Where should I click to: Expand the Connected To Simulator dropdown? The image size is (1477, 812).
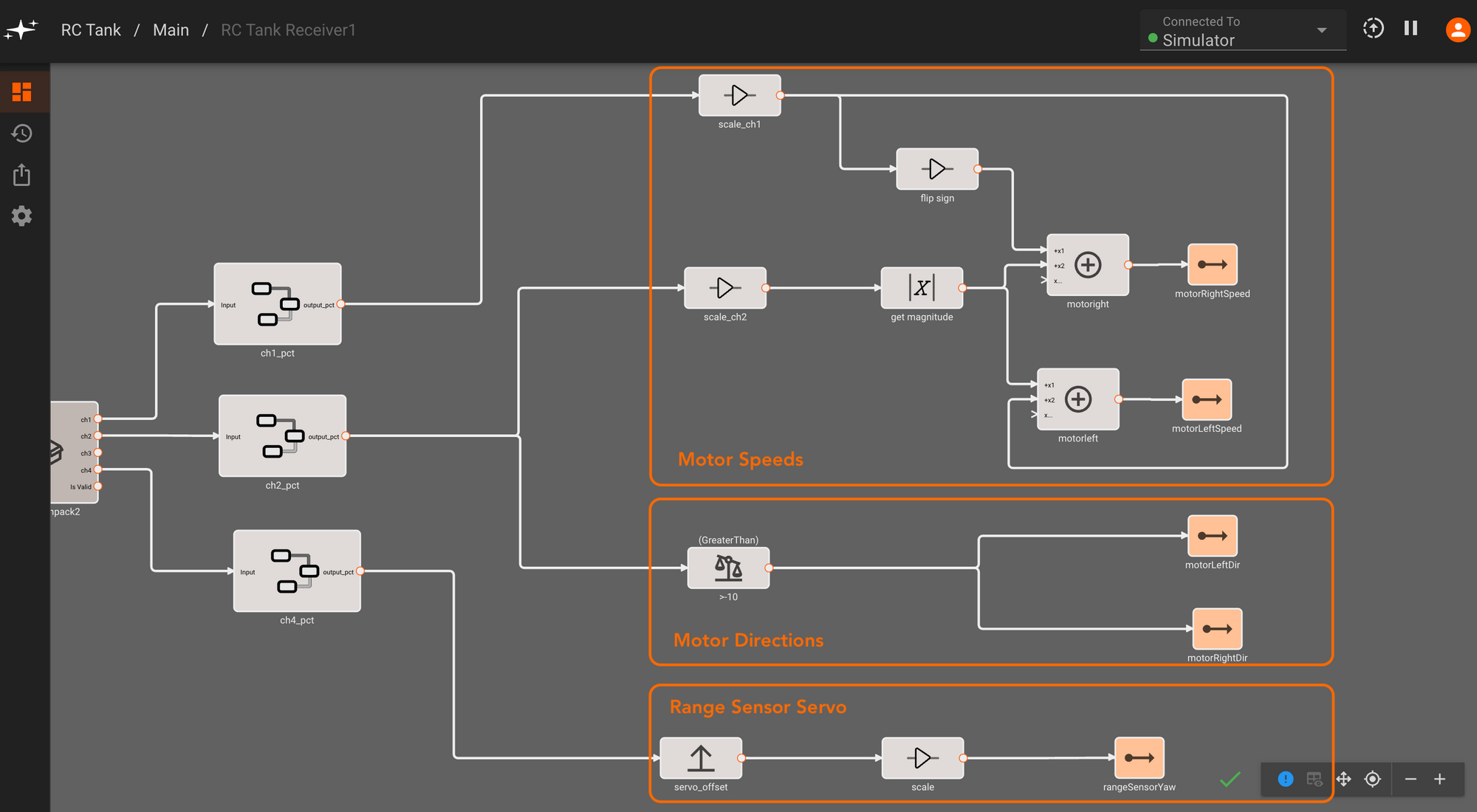coord(1321,30)
